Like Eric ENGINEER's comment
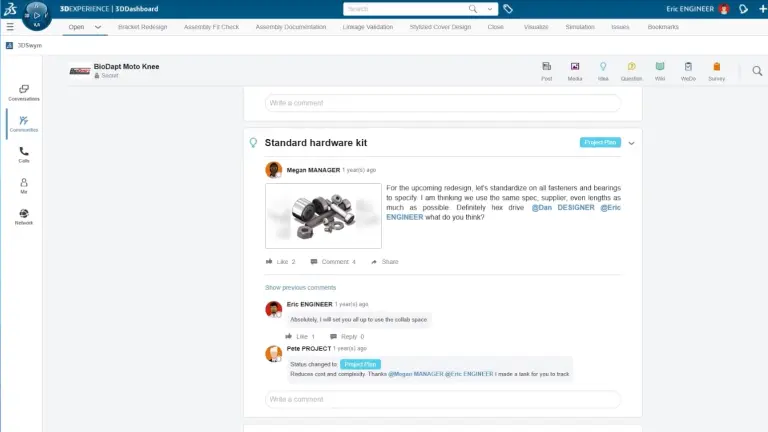The image size is (768, 432). pyautogui.click(x=300, y=336)
